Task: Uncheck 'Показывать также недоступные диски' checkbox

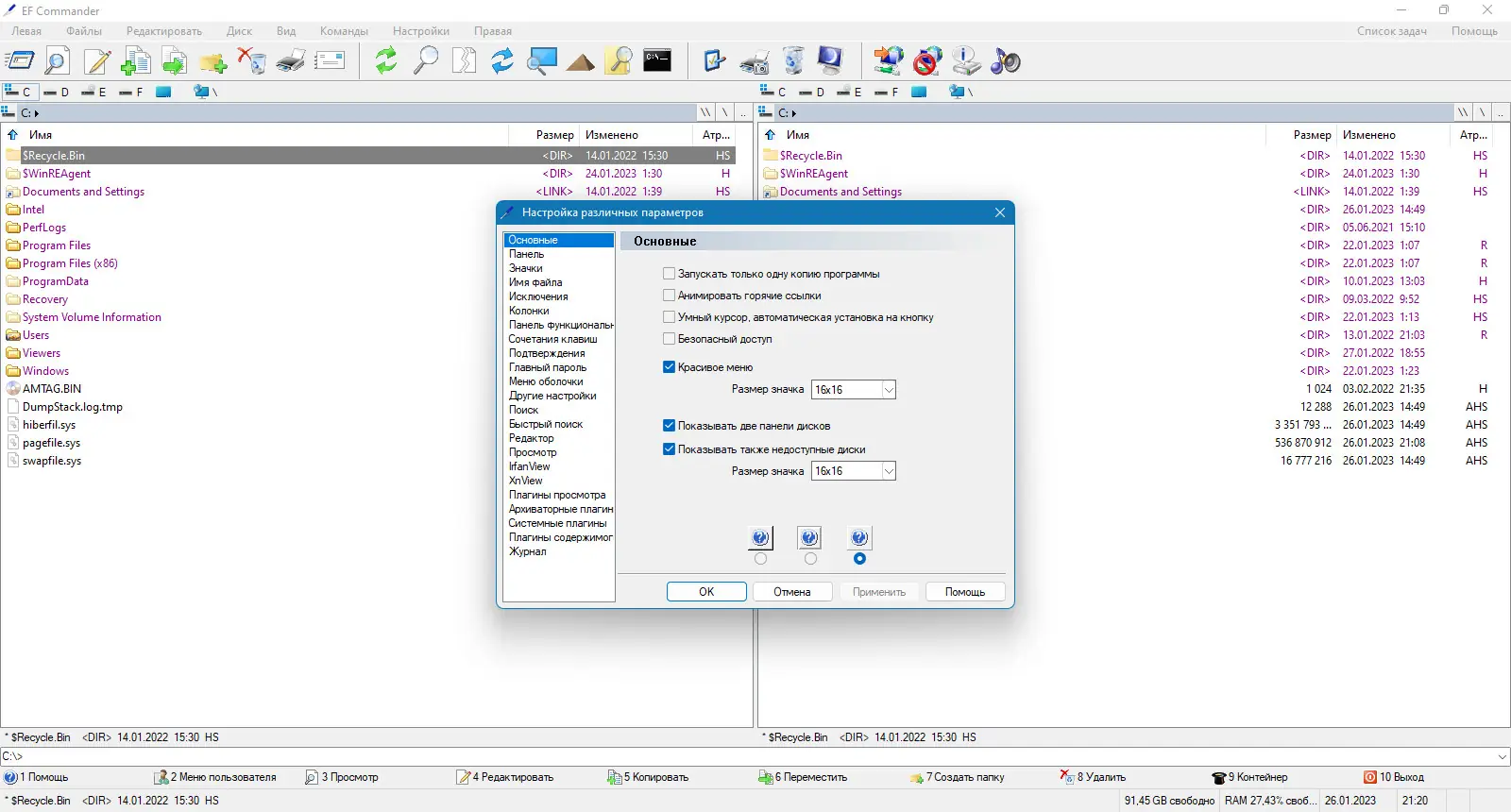Action: click(670, 449)
